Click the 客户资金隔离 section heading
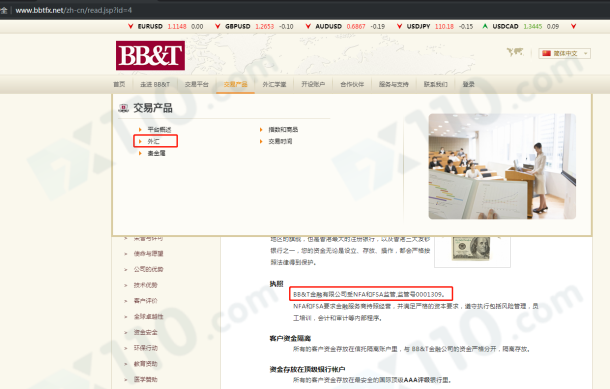This screenshot has height=389, width=610. pos(290,338)
